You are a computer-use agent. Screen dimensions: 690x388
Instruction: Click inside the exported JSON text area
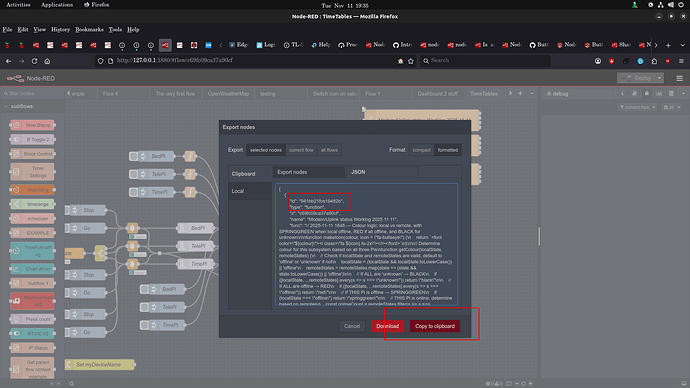pos(366,244)
